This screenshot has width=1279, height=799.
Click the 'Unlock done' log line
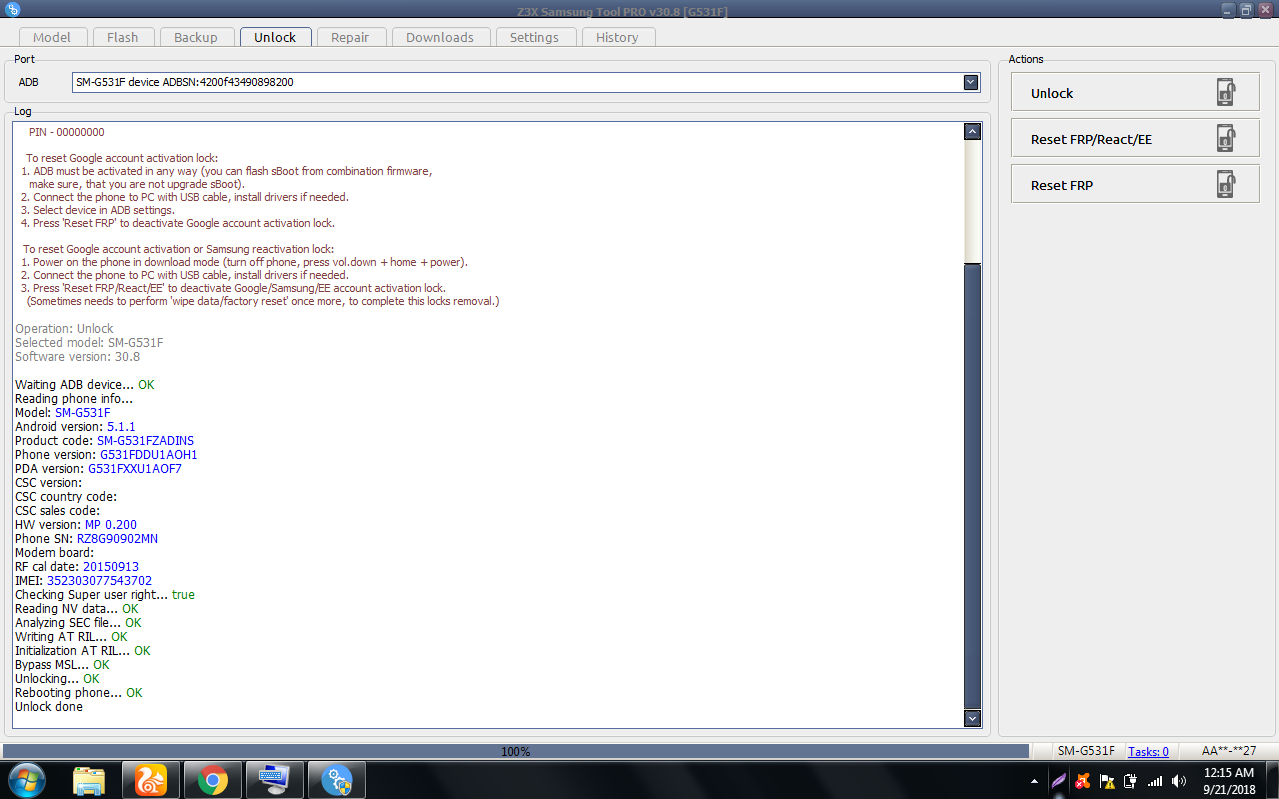click(49, 707)
